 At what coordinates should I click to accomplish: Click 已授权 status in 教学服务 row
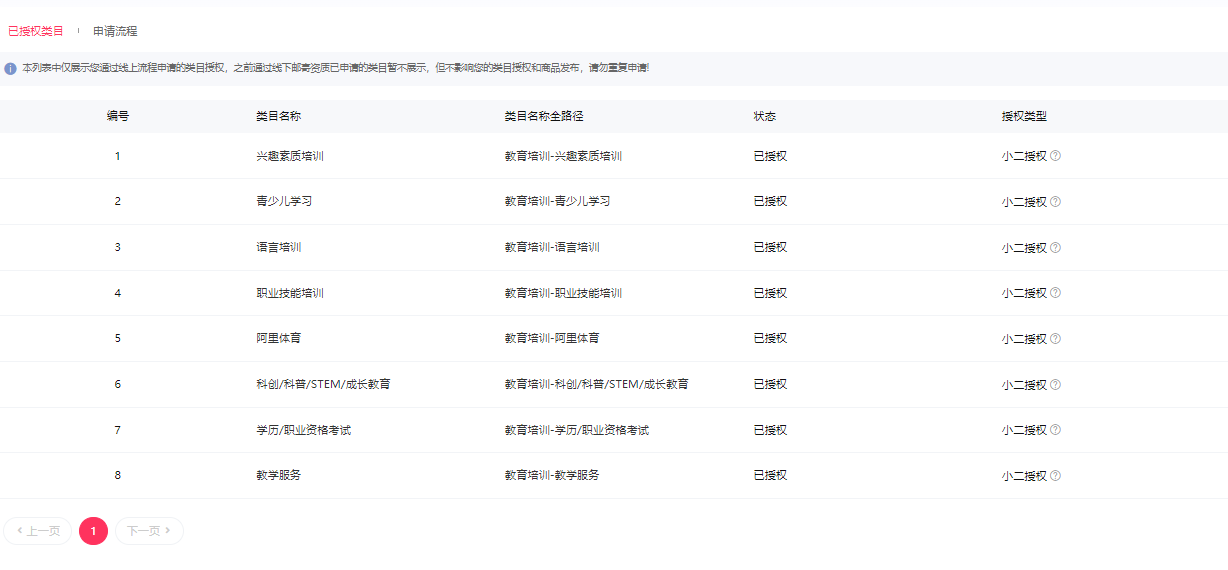click(770, 476)
